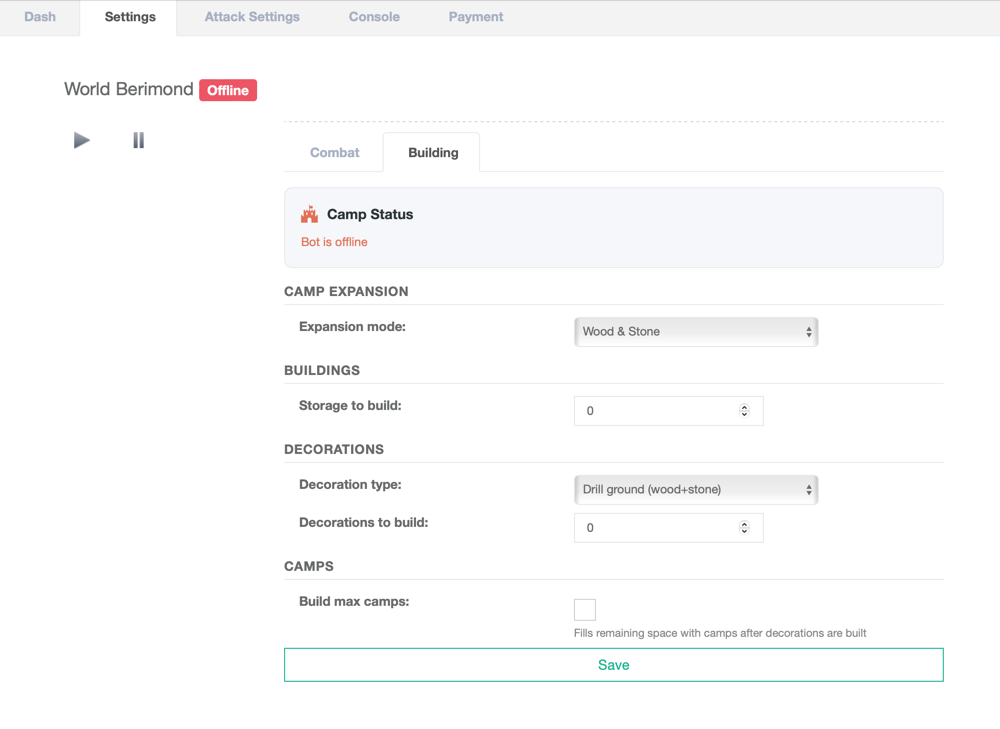
Task: Enable the Build max camps checkbox
Action: coord(585,609)
